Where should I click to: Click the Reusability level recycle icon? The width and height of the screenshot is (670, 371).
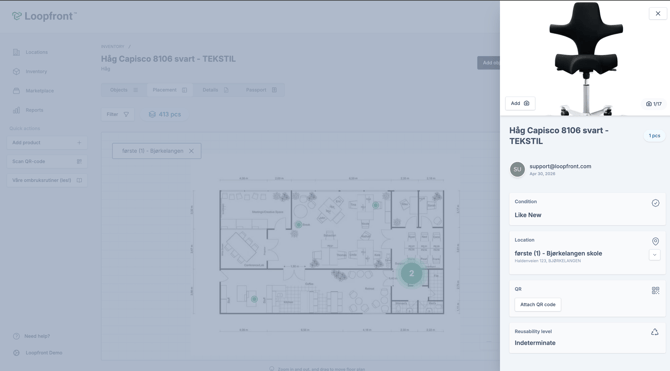(x=655, y=332)
